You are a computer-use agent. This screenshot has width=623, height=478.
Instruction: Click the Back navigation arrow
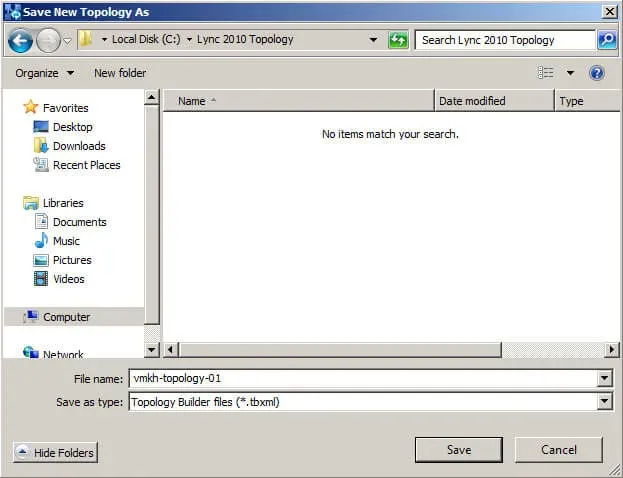(20, 40)
